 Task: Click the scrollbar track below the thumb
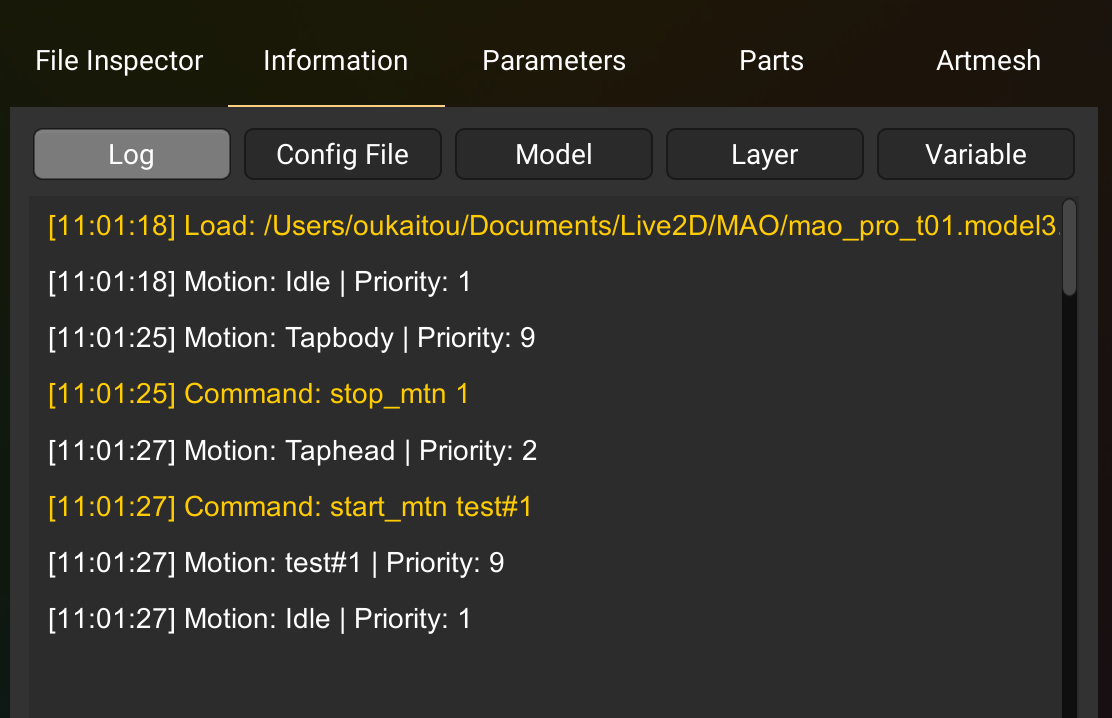pyautogui.click(x=1069, y=500)
